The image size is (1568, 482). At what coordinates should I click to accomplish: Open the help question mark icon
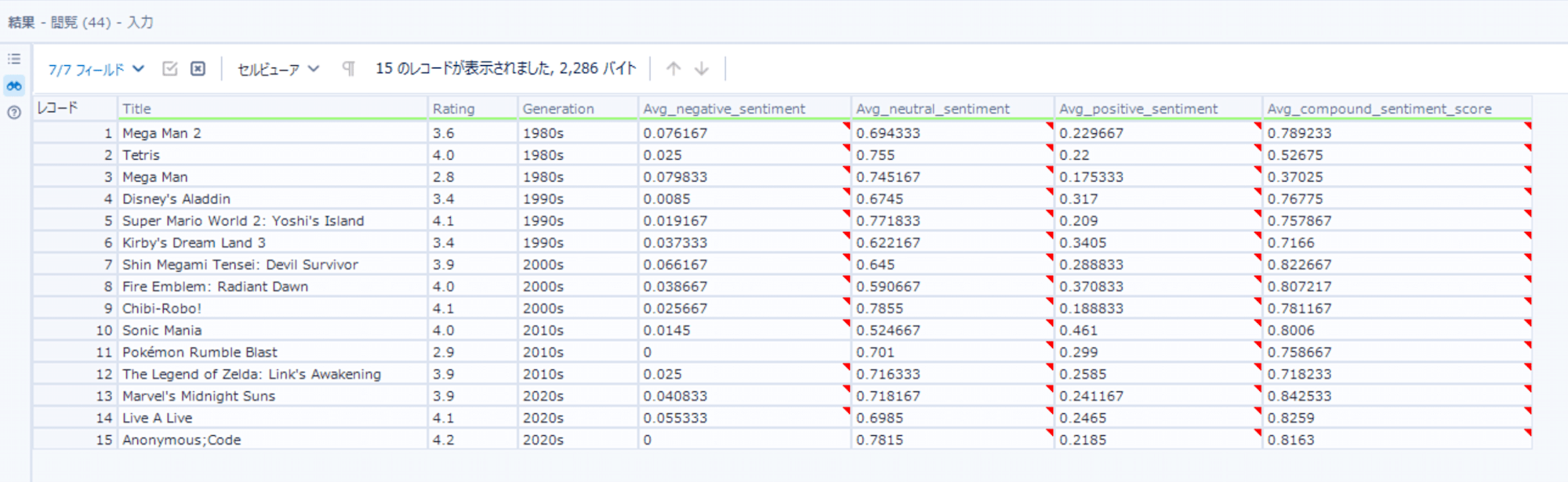[14, 112]
